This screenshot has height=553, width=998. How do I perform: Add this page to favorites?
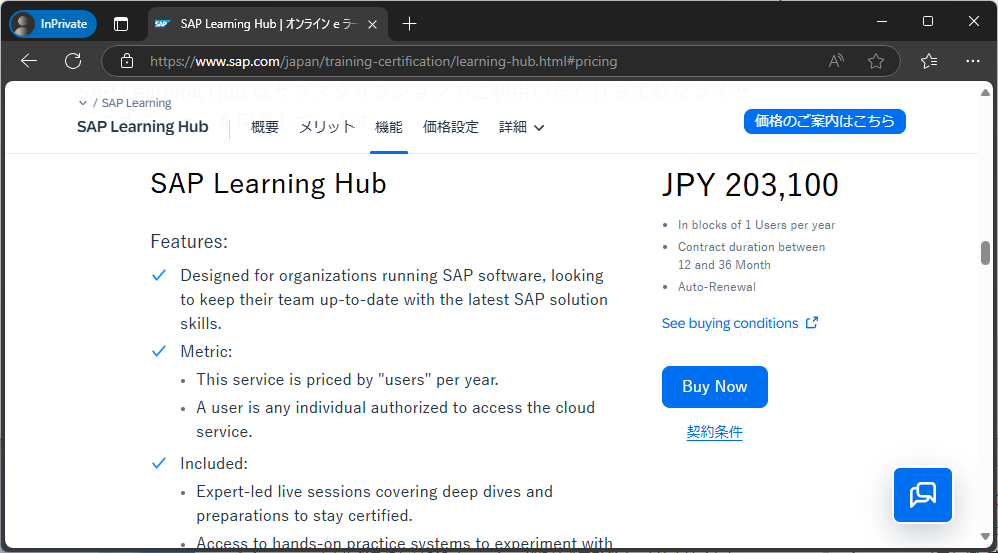[x=876, y=61]
